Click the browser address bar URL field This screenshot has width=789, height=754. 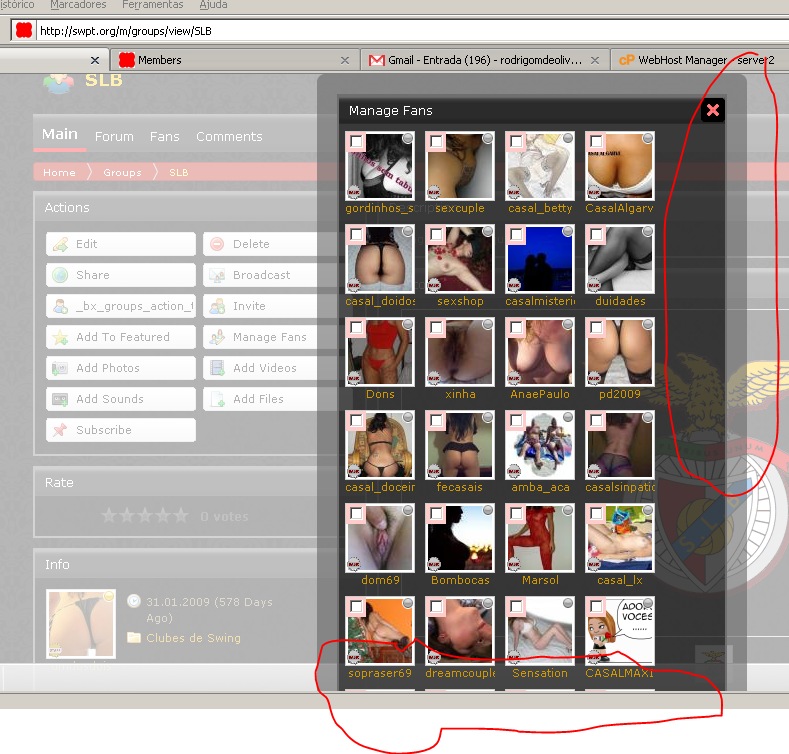click(x=413, y=31)
